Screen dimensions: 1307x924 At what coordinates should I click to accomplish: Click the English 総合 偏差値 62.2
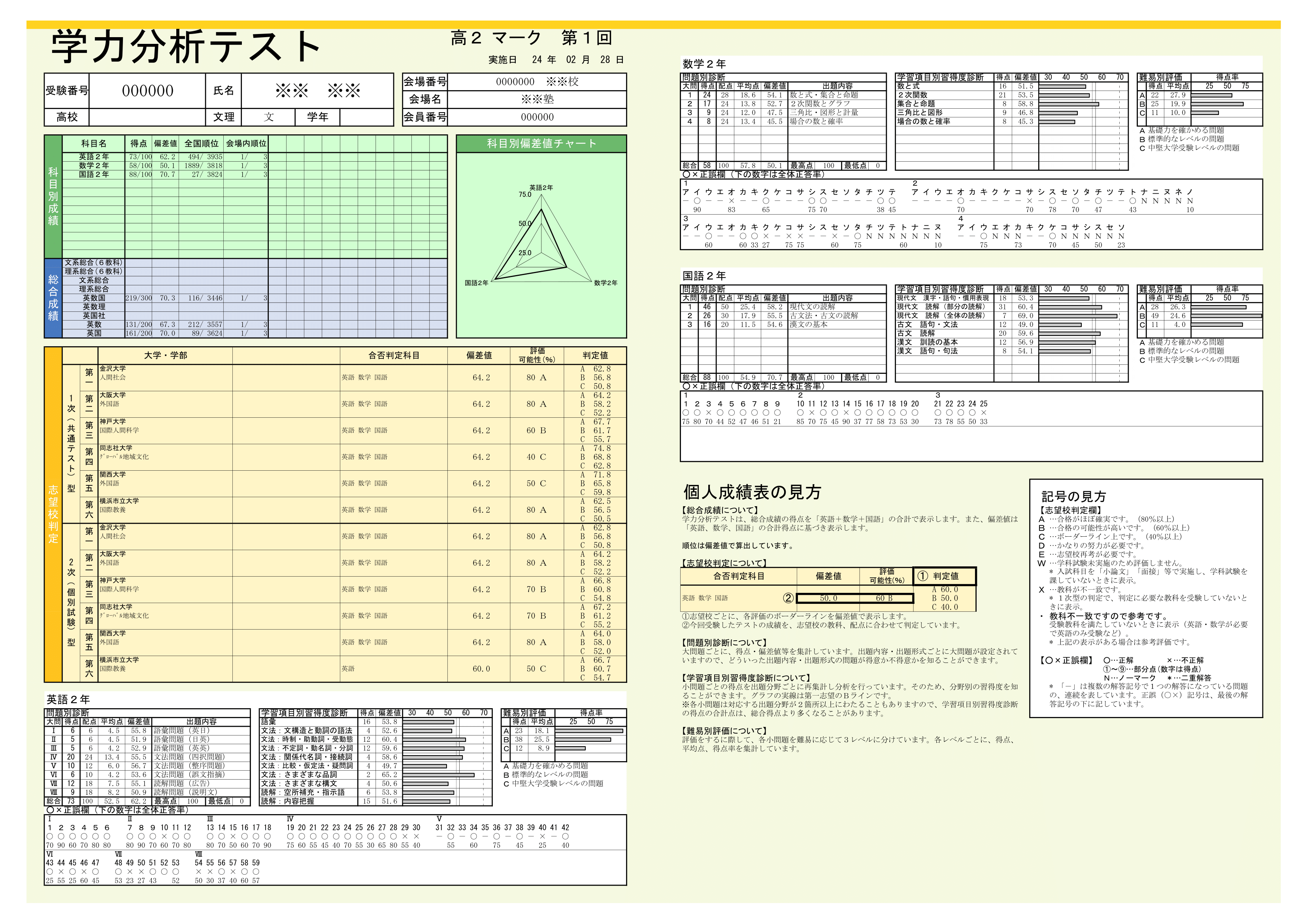(139, 801)
